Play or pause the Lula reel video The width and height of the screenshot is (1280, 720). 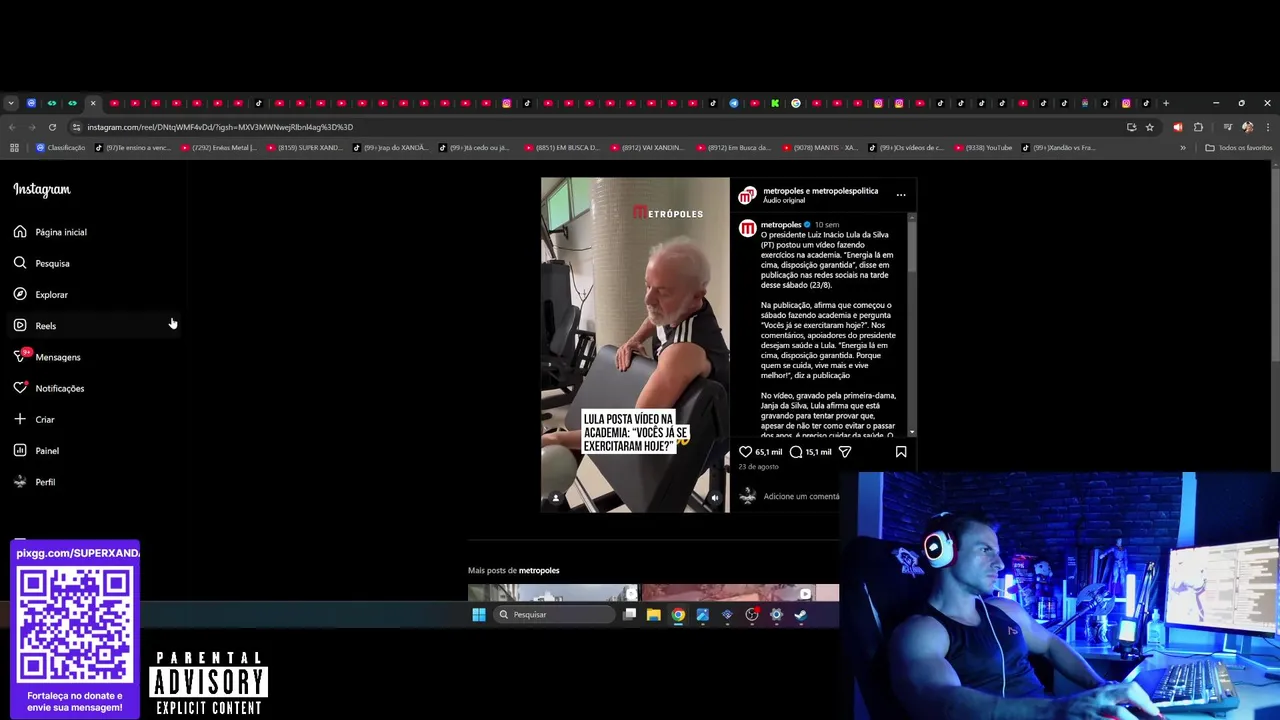click(635, 345)
